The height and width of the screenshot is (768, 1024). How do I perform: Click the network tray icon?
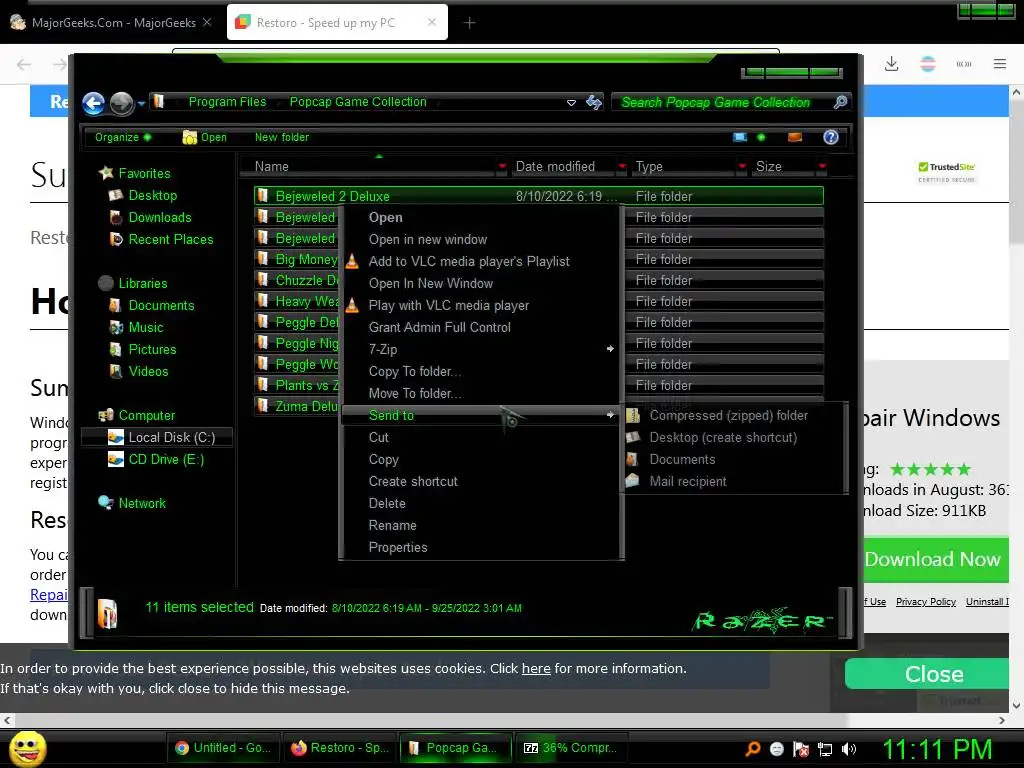point(825,749)
